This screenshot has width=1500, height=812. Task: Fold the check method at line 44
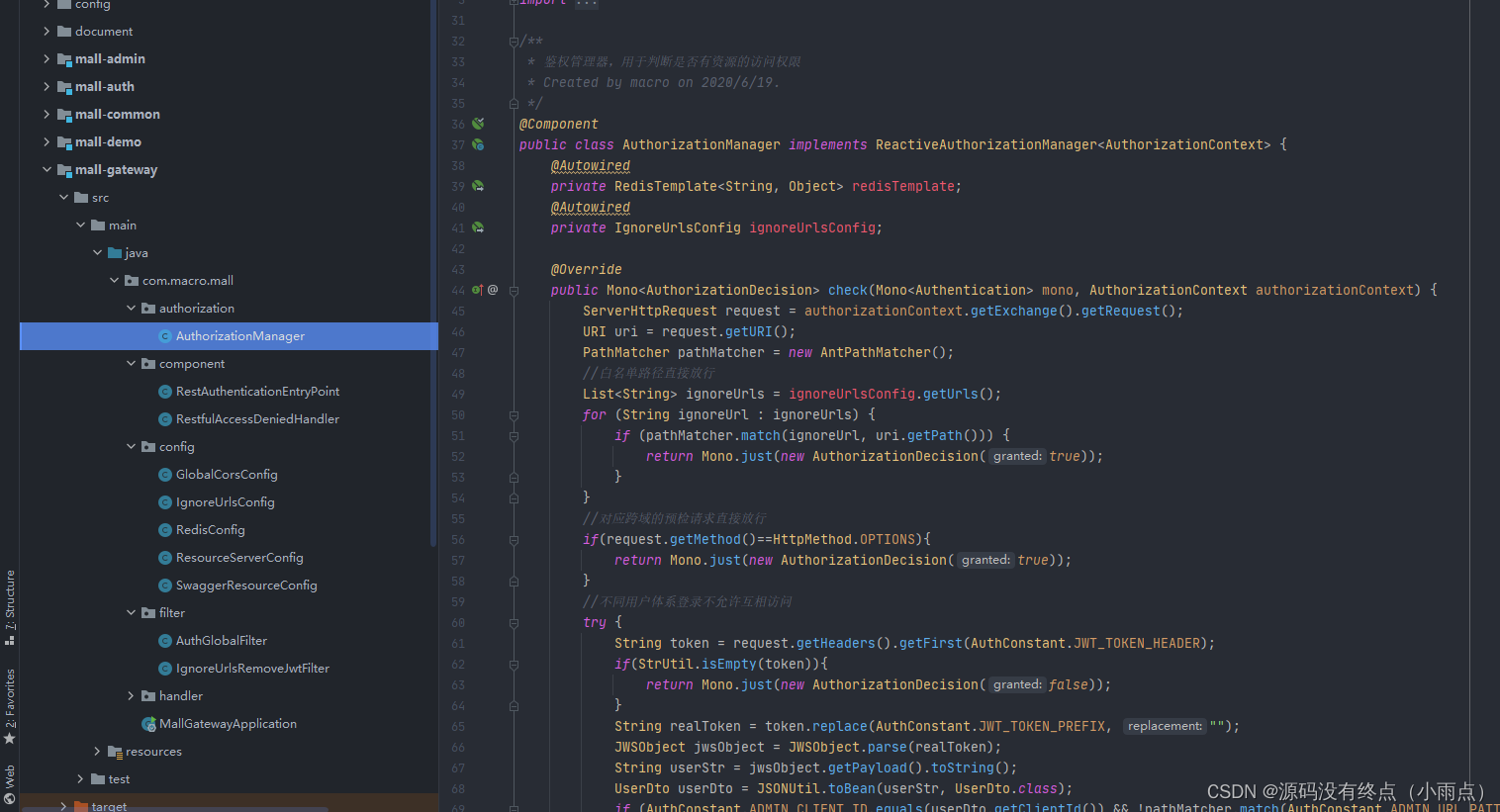pyautogui.click(x=514, y=290)
